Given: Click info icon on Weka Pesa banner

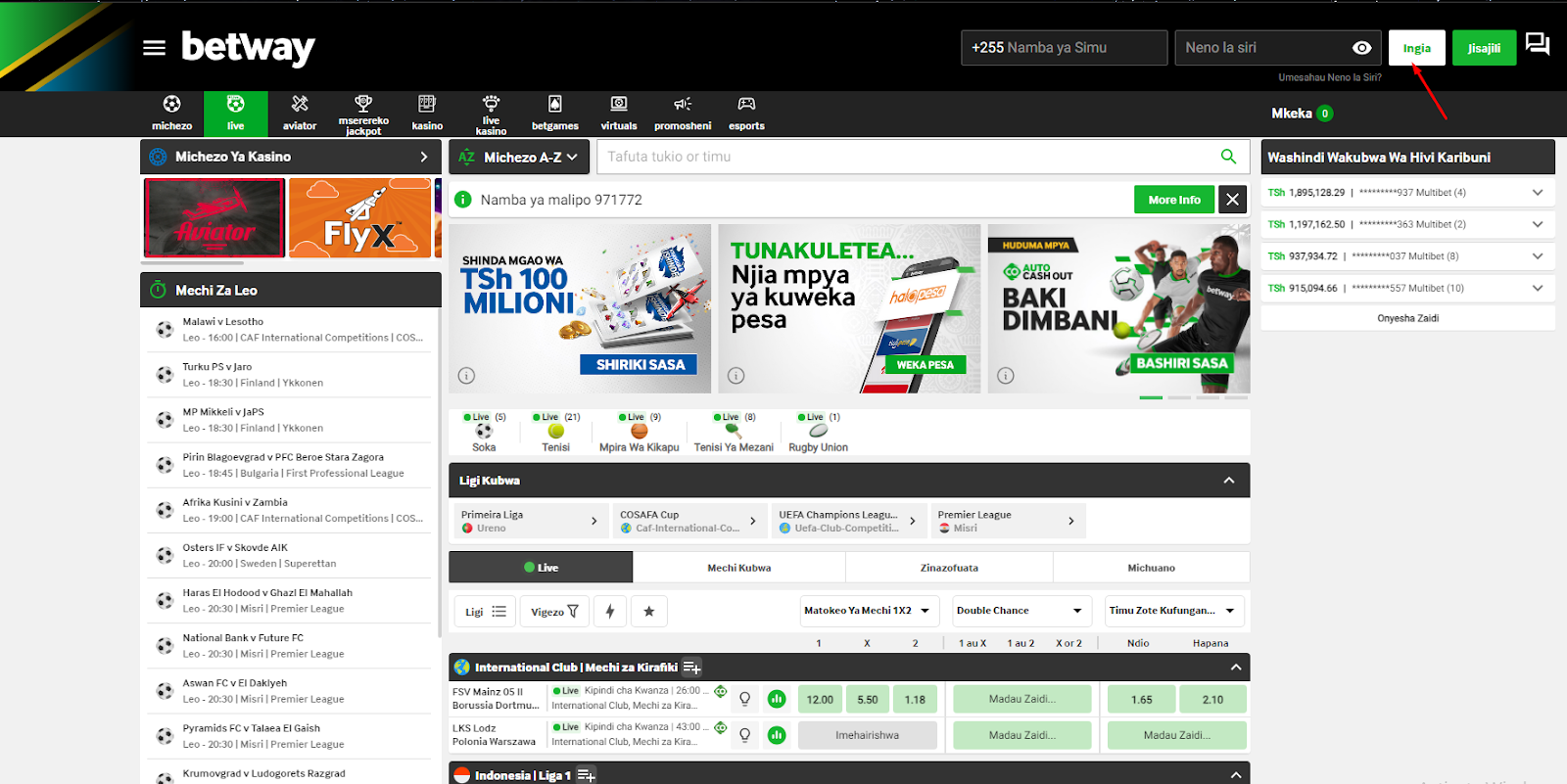Looking at the screenshot, I should click(x=736, y=376).
